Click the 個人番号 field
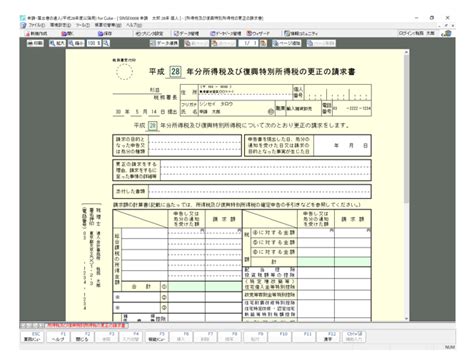 [x=337, y=92]
